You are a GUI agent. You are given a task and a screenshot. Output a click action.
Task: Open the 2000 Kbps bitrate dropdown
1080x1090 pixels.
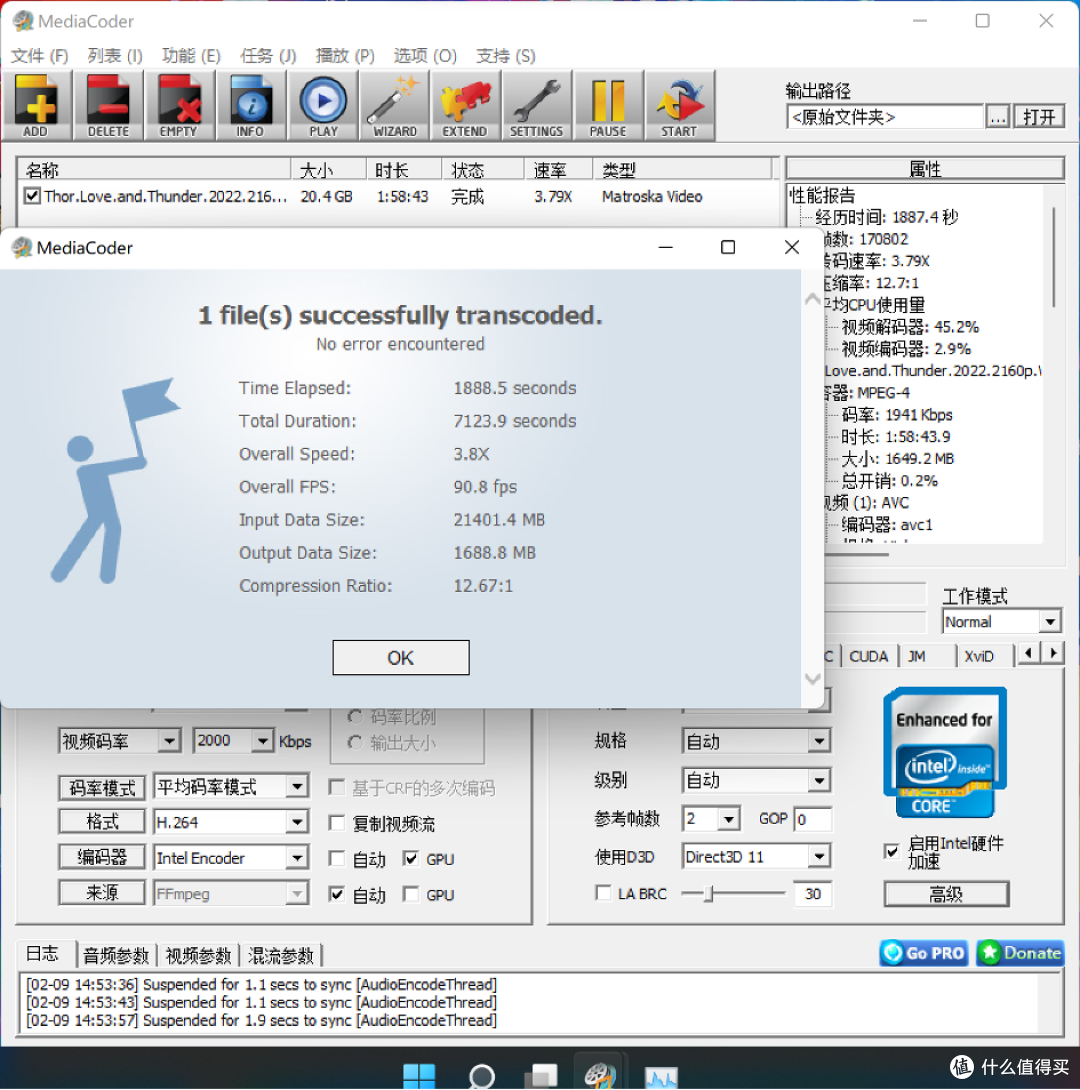262,741
